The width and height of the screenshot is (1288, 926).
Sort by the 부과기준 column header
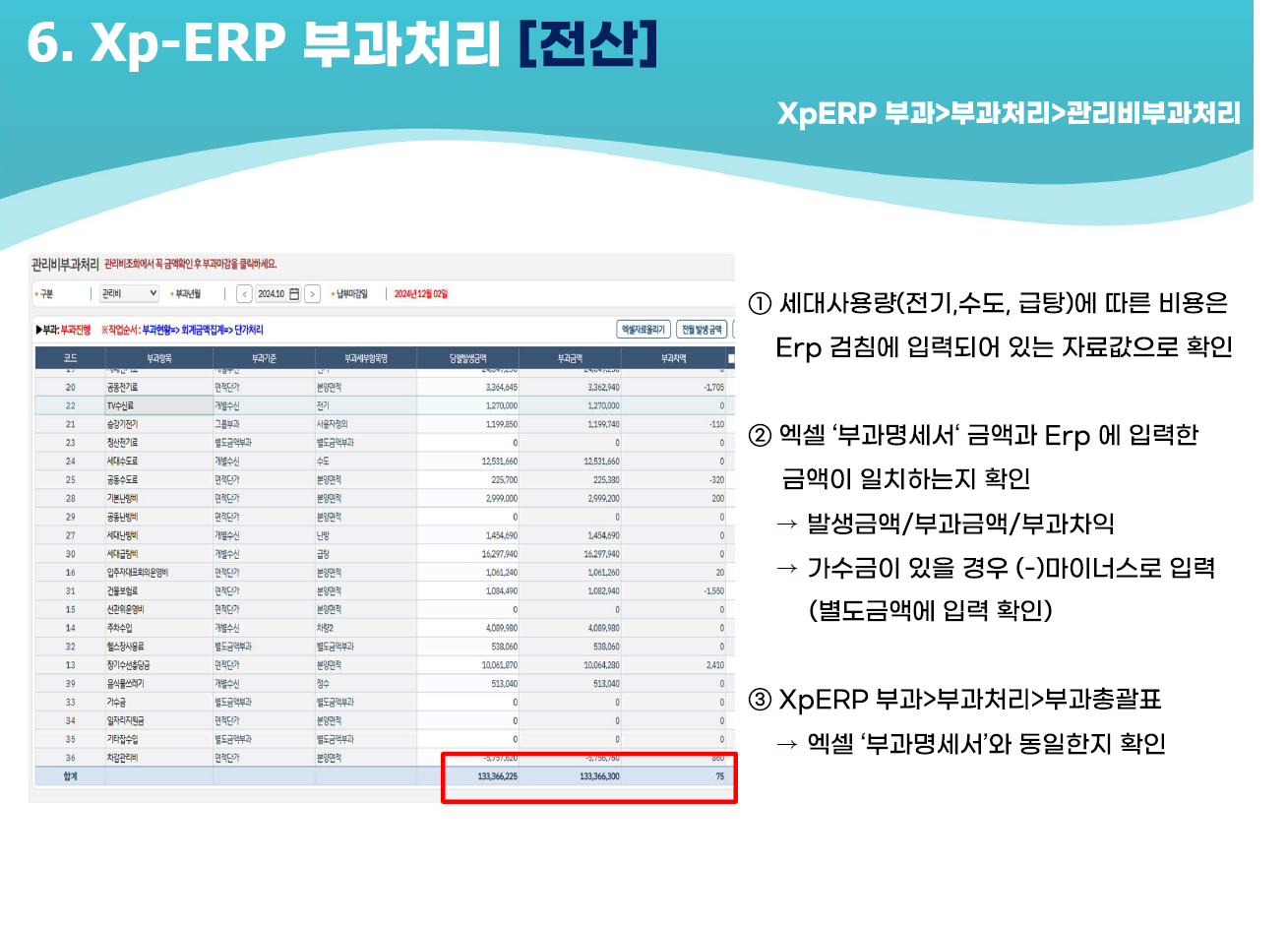pos(264,358)
